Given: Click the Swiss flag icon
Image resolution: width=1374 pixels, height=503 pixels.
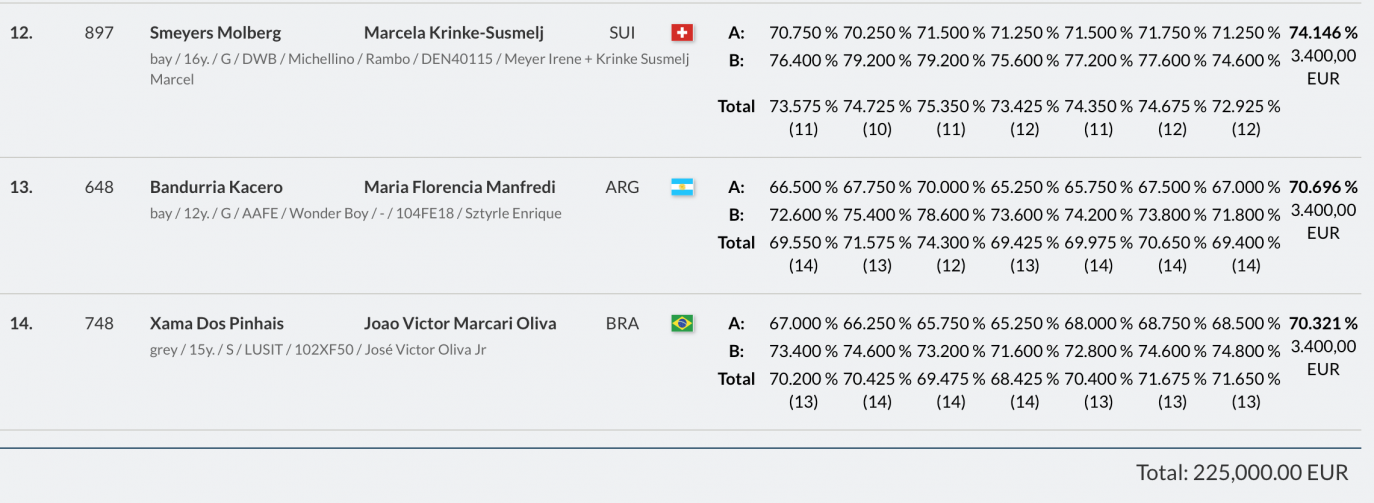Looking at the screenshot, I should [x=683, y=33].
